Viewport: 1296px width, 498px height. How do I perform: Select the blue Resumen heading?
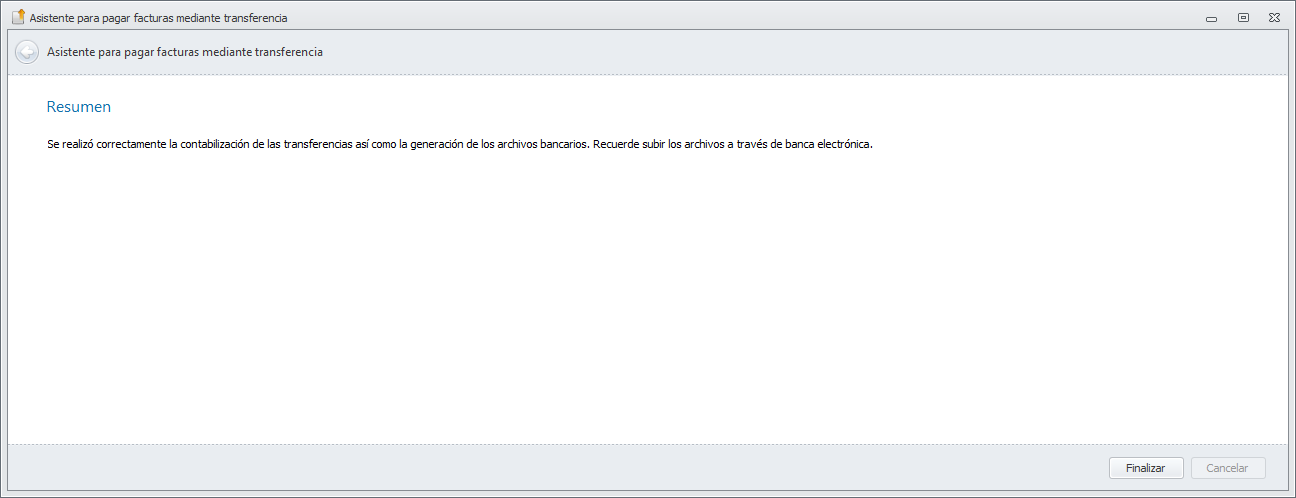tap(79, 106)
